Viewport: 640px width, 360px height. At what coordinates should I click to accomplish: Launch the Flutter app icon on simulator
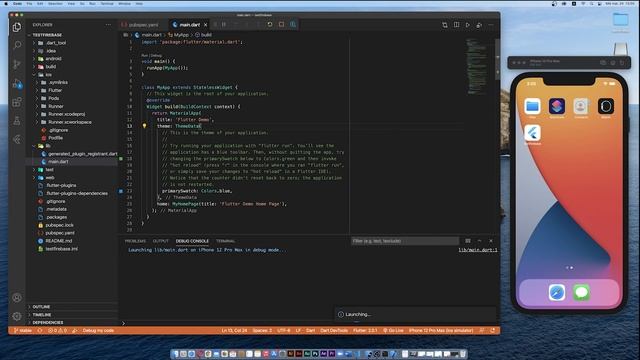532,133
